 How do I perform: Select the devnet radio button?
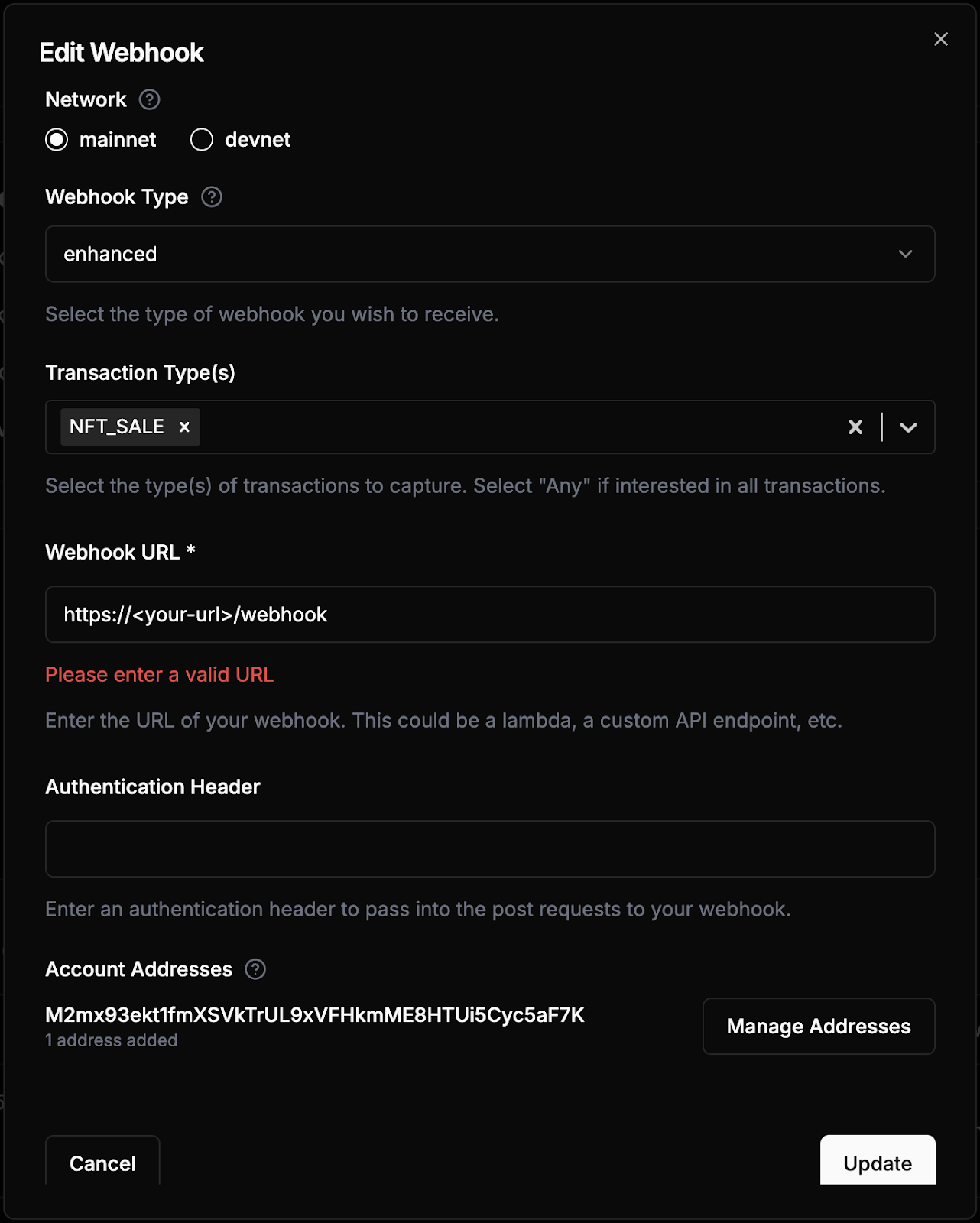pyautogui.click(x=202, y=140)
